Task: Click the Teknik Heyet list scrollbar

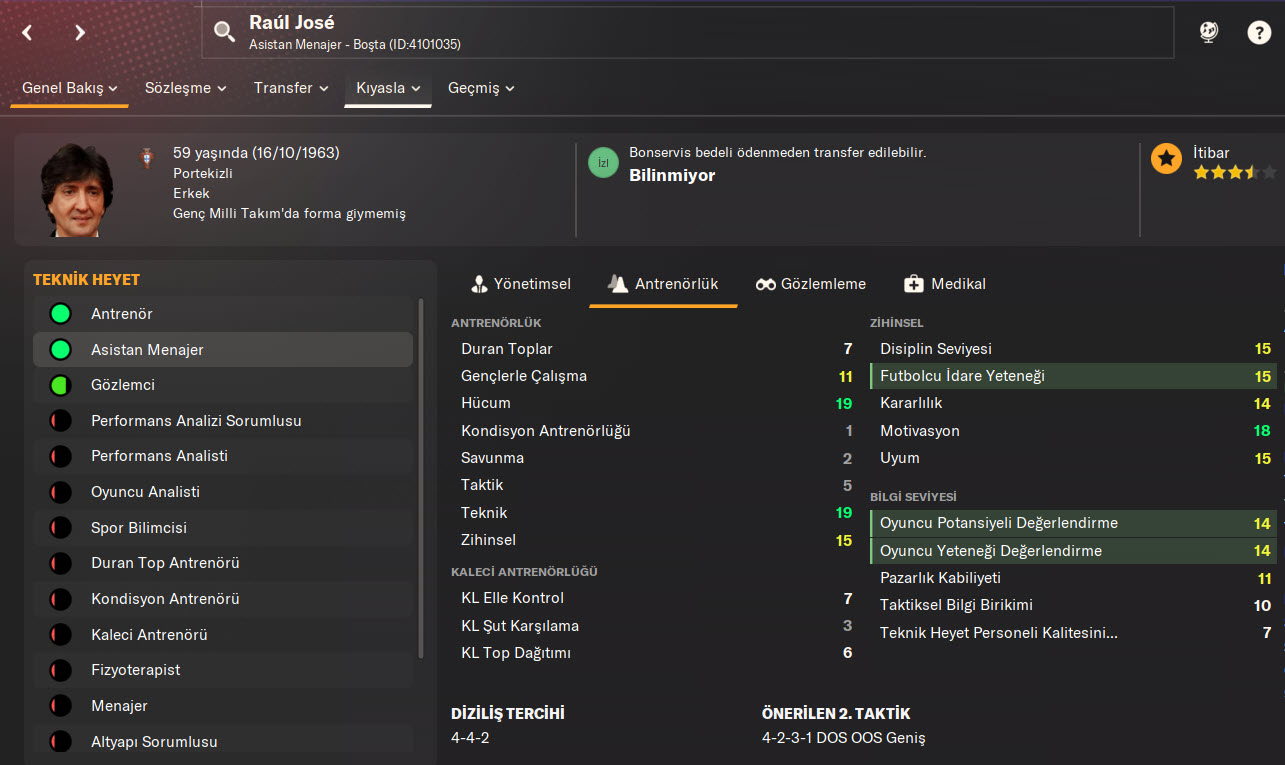Action: coord(421,478)
